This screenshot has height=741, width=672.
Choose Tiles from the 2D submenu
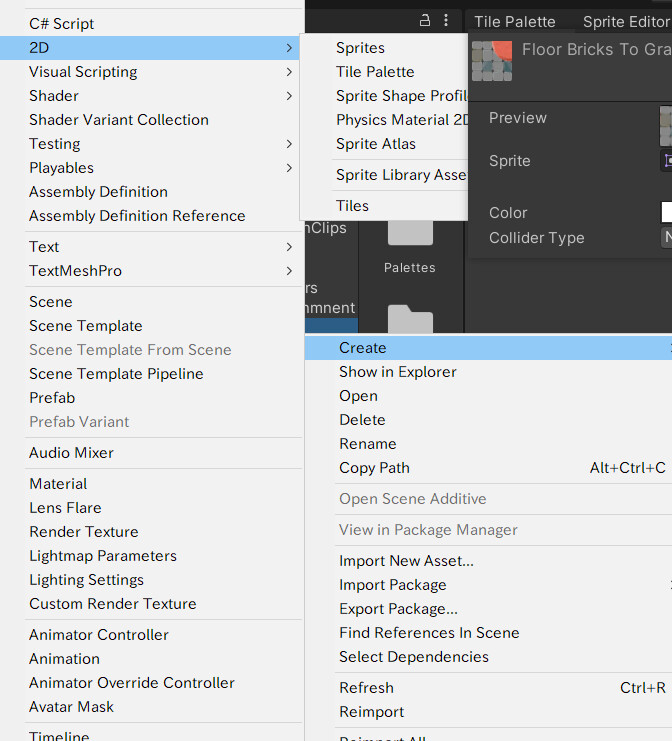click(353, 205)
